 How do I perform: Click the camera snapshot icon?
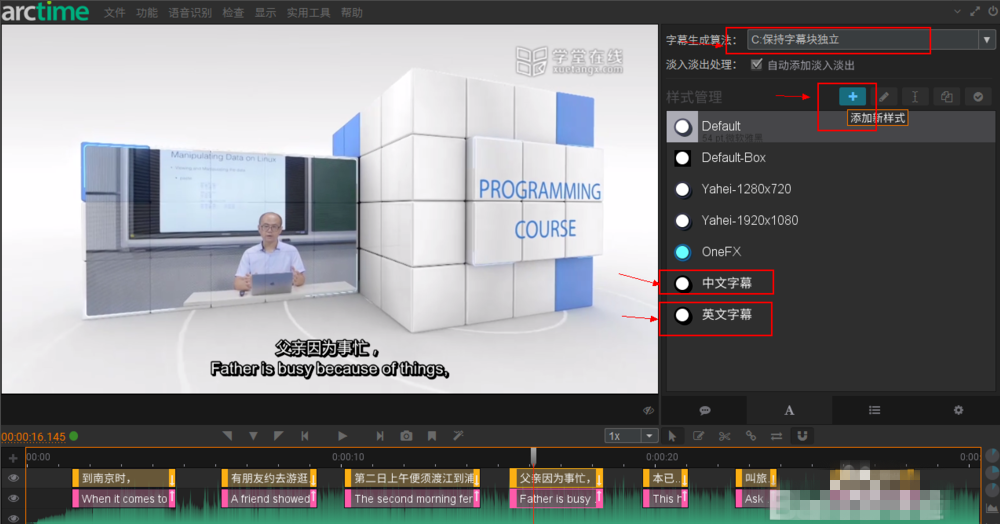406,436
